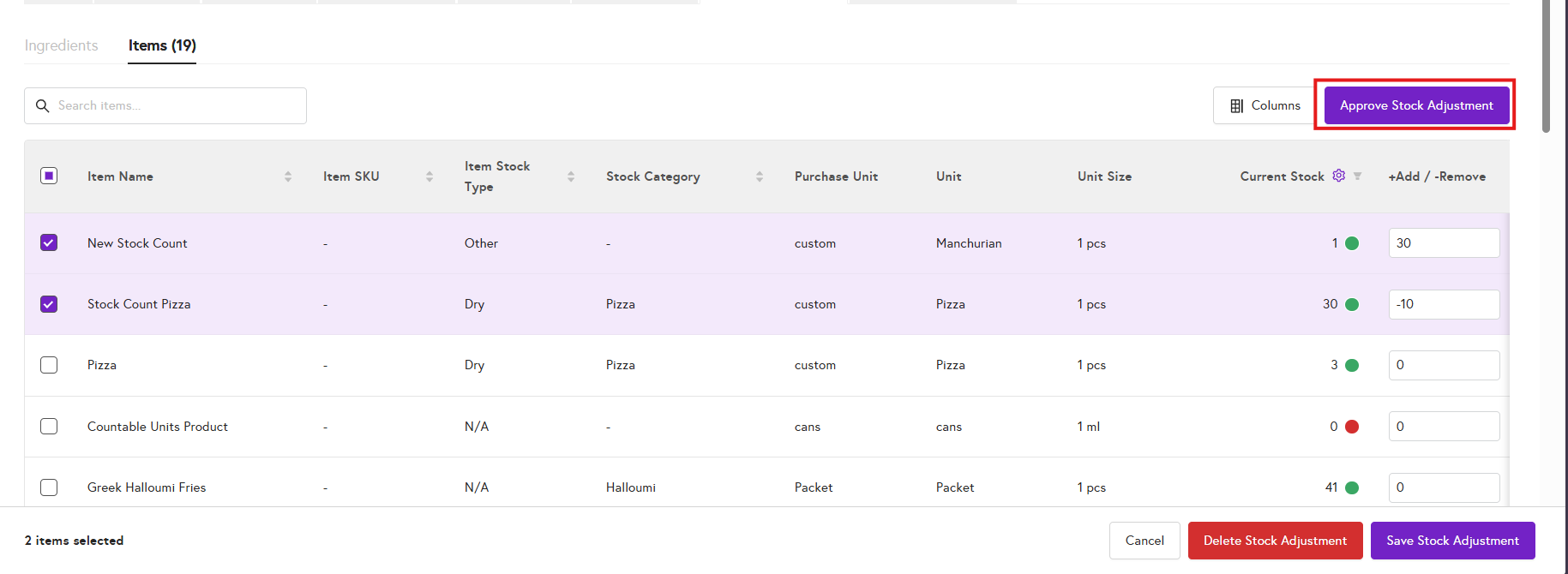Click the Current Stock filter icon

coord(1357,176)
